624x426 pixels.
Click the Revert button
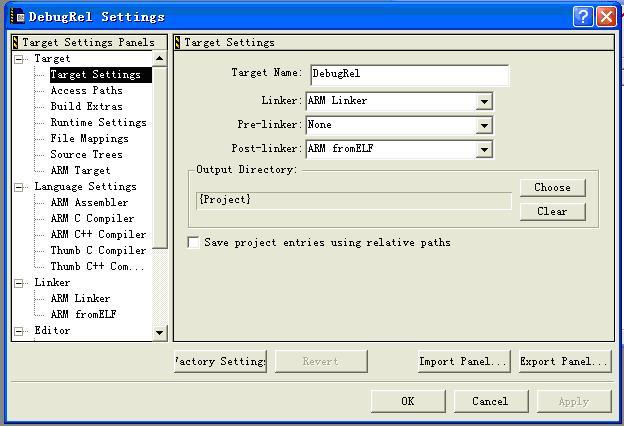pyautogui.click(x=321, y=361)
